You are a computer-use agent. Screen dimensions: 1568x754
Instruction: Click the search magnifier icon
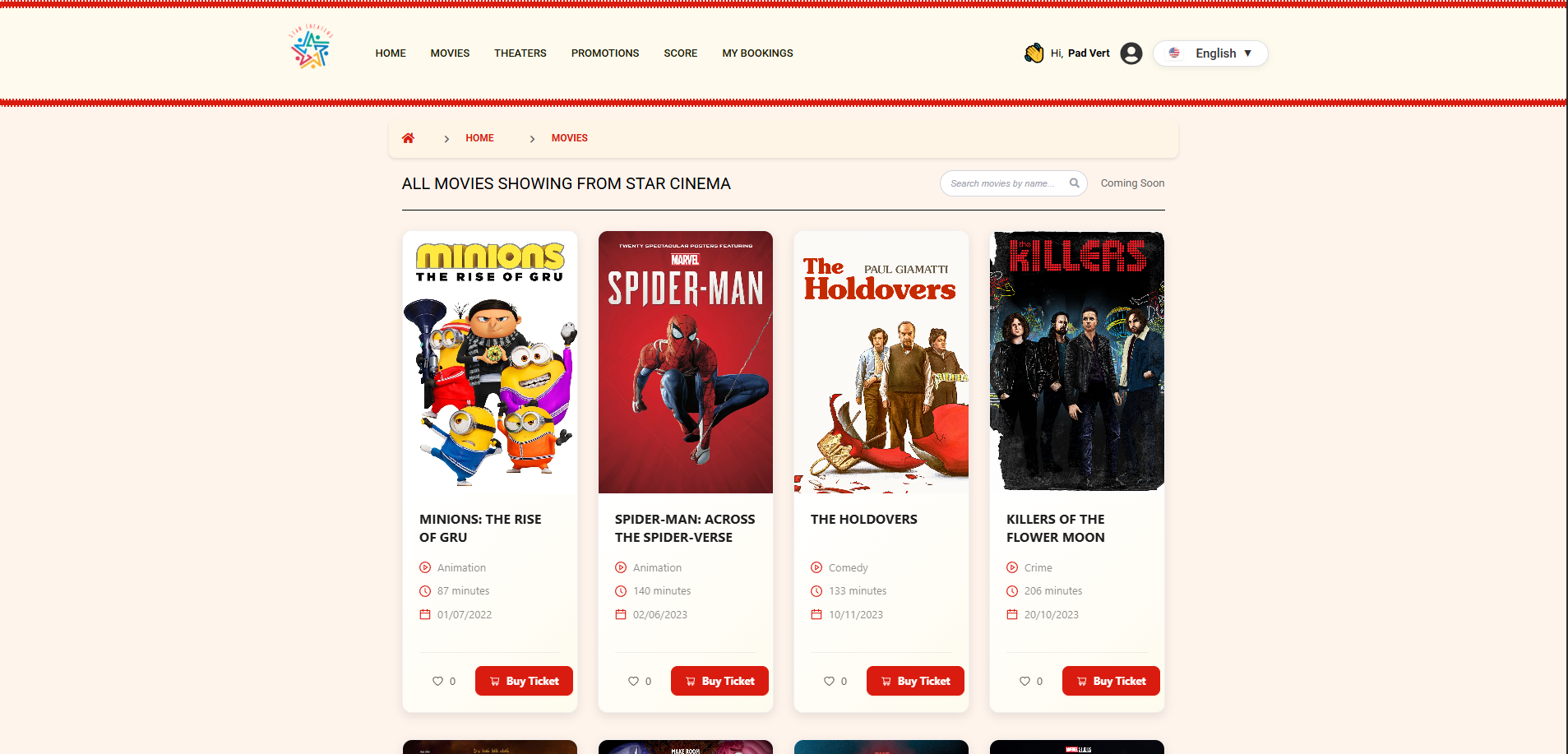pyautogui.click(x=1074, y=183)
